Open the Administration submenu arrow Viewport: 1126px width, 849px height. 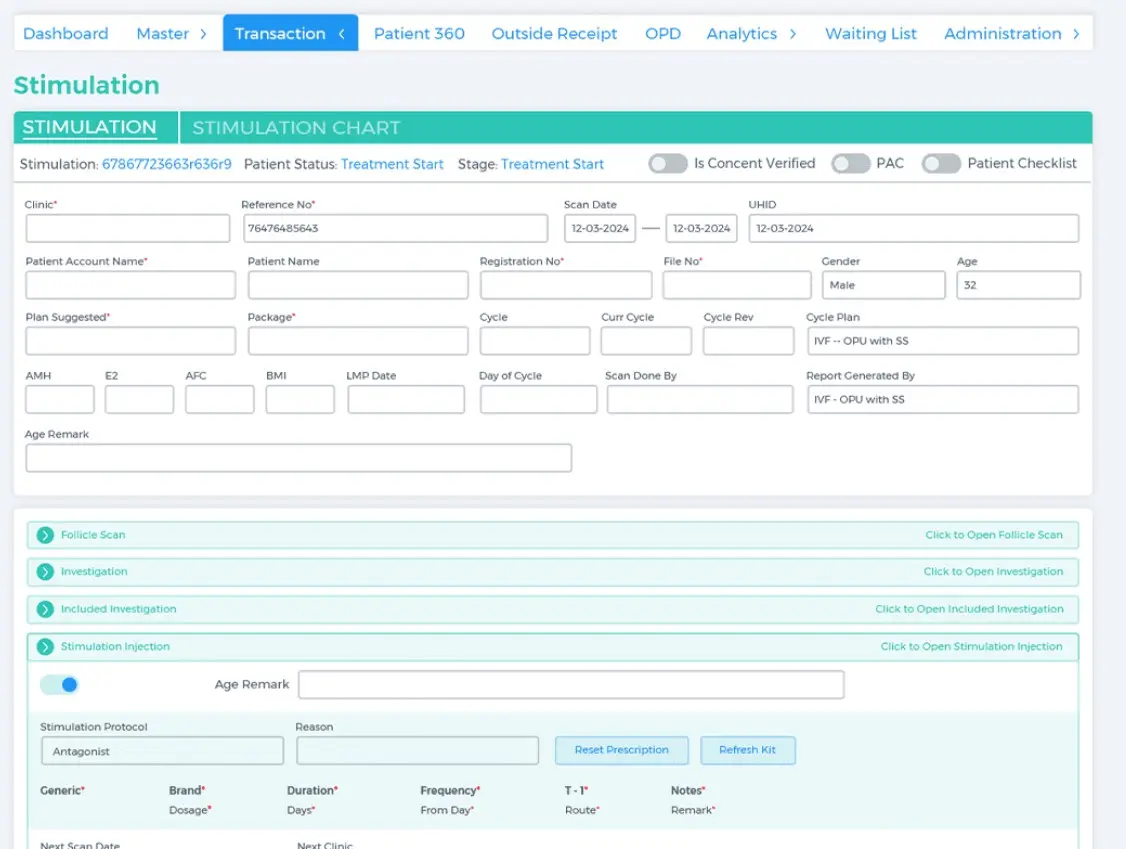[x=1076, y=33]
